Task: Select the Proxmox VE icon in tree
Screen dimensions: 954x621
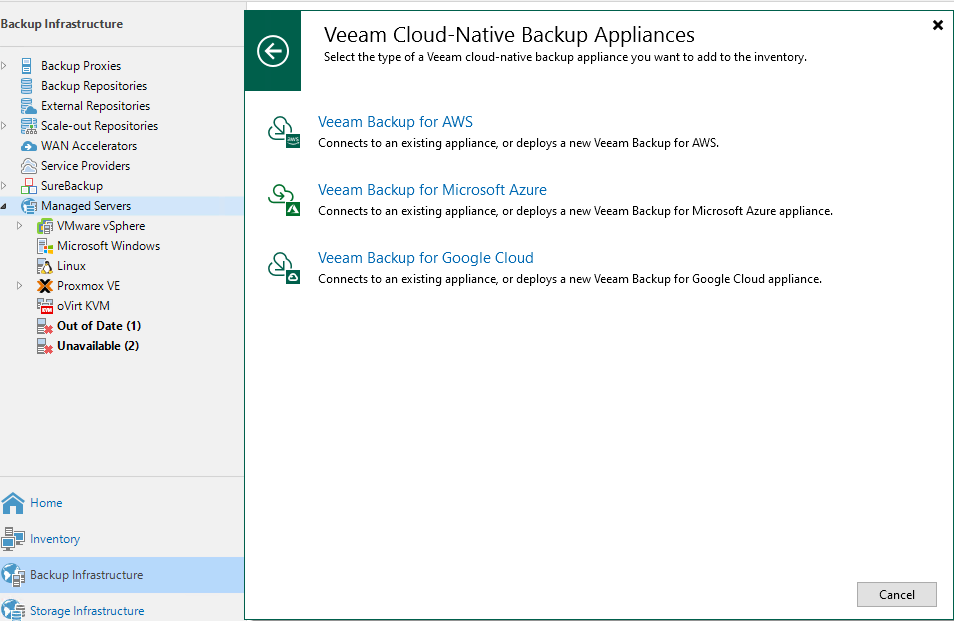Action: click(x=45, y=286)
